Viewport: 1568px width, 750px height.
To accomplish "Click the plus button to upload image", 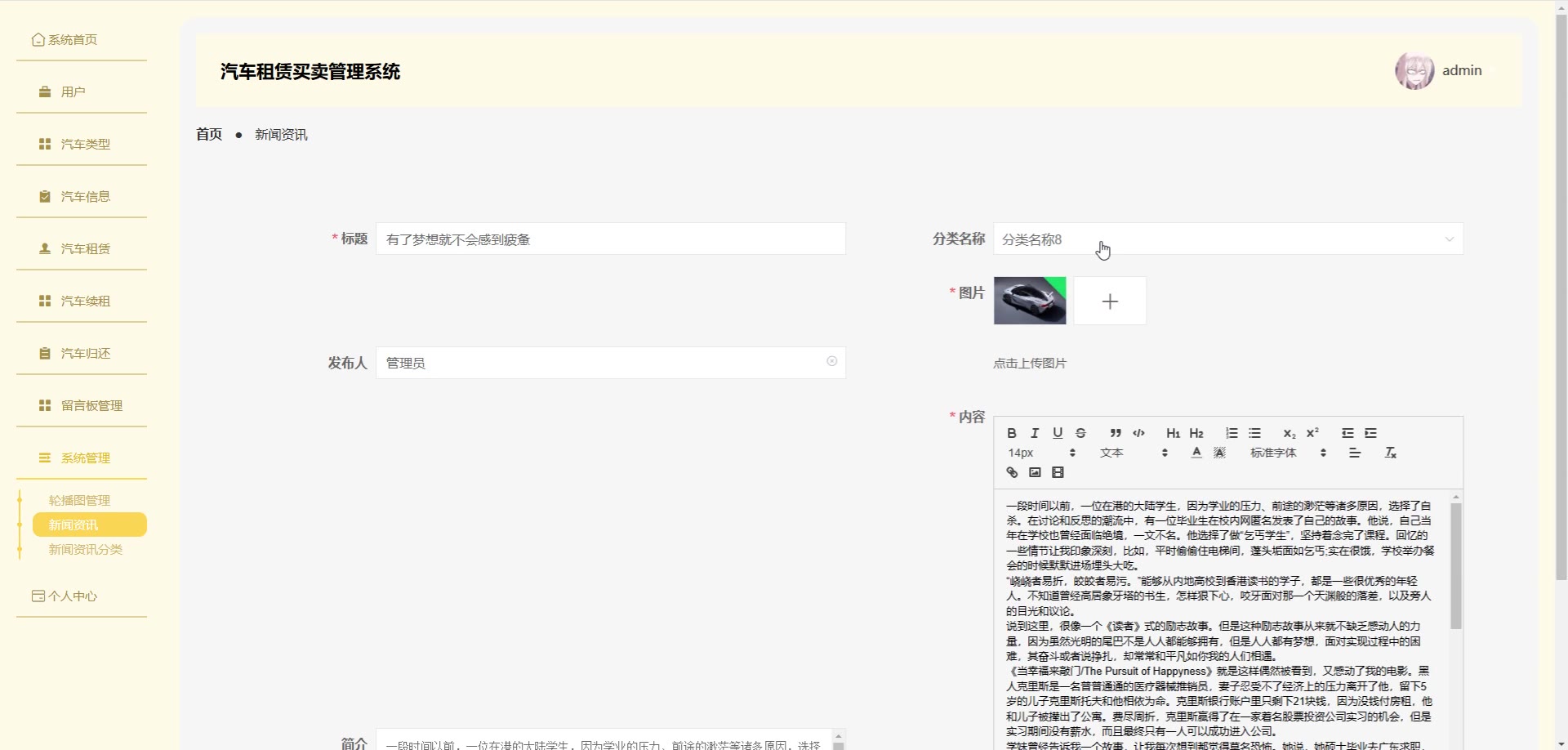I will 1109,301.
